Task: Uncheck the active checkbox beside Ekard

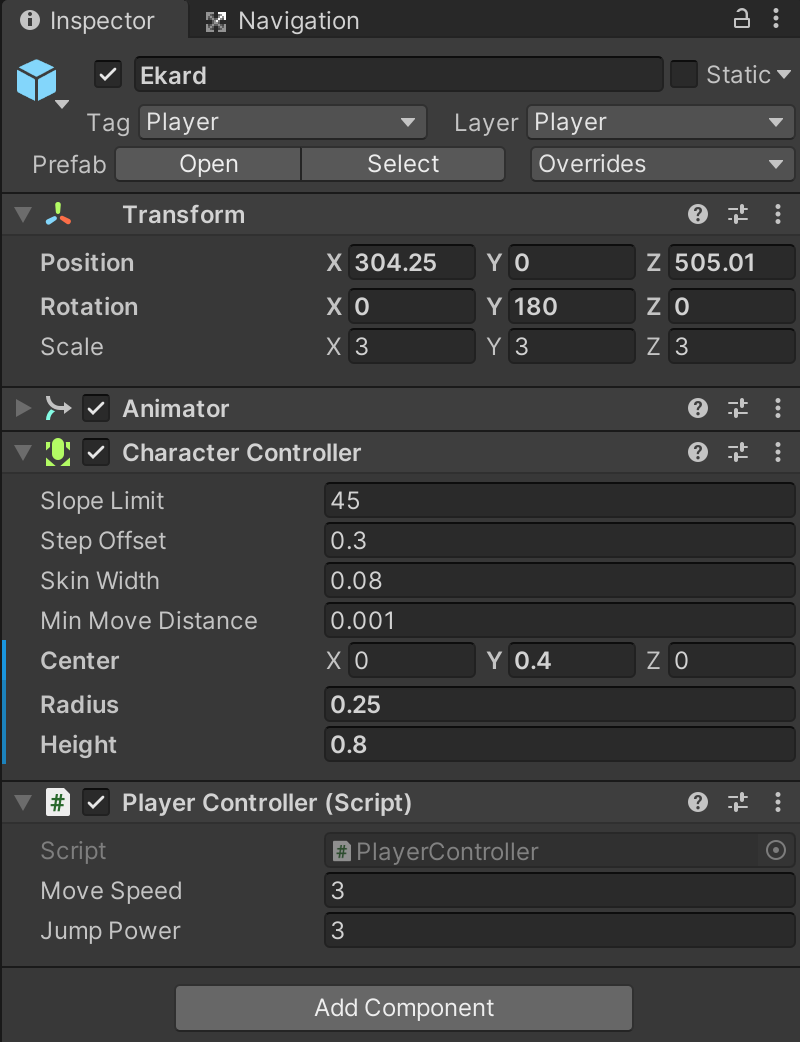Action: [x=107, y=74]
